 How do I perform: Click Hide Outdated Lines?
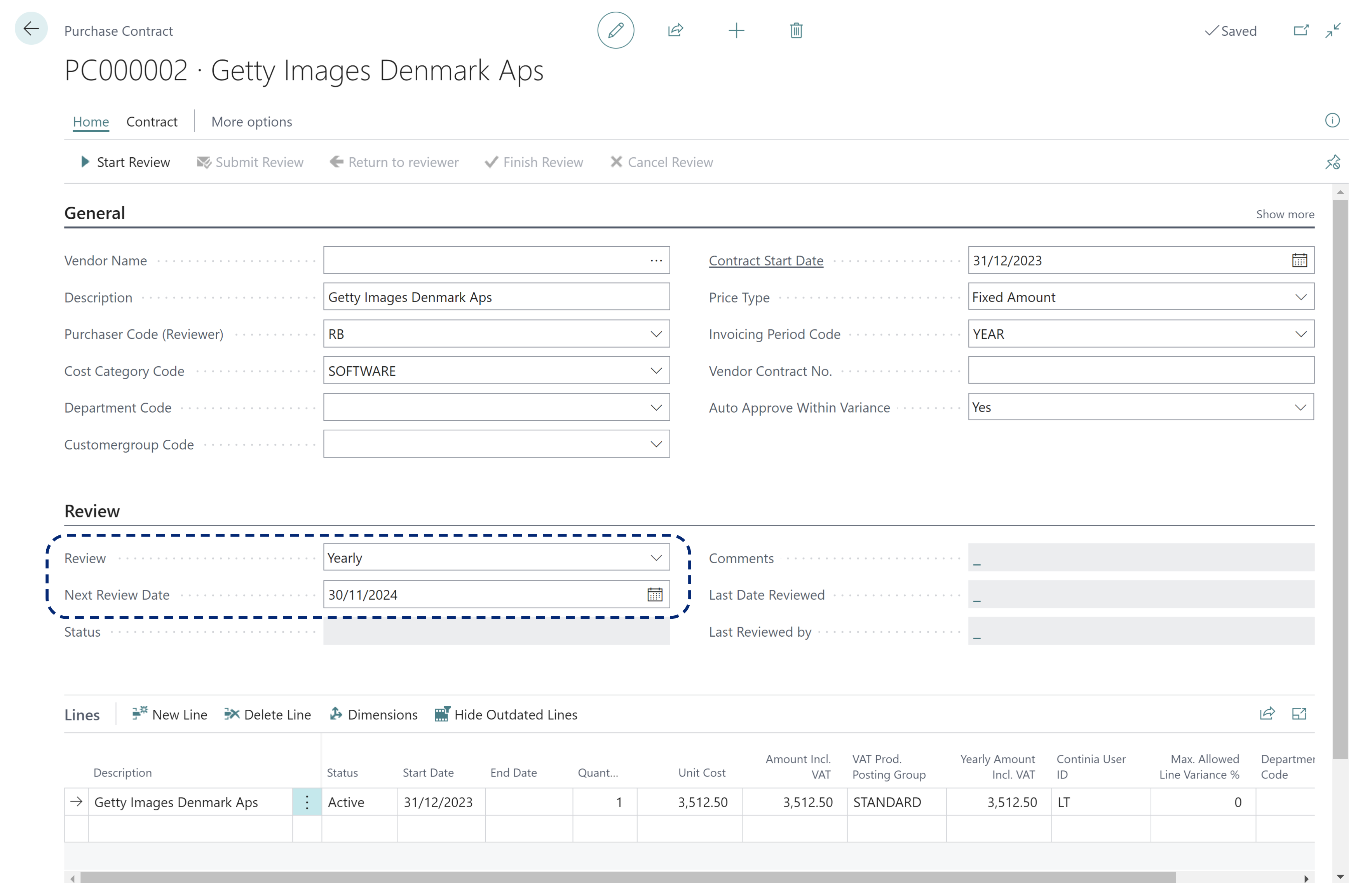coord(506,714)
